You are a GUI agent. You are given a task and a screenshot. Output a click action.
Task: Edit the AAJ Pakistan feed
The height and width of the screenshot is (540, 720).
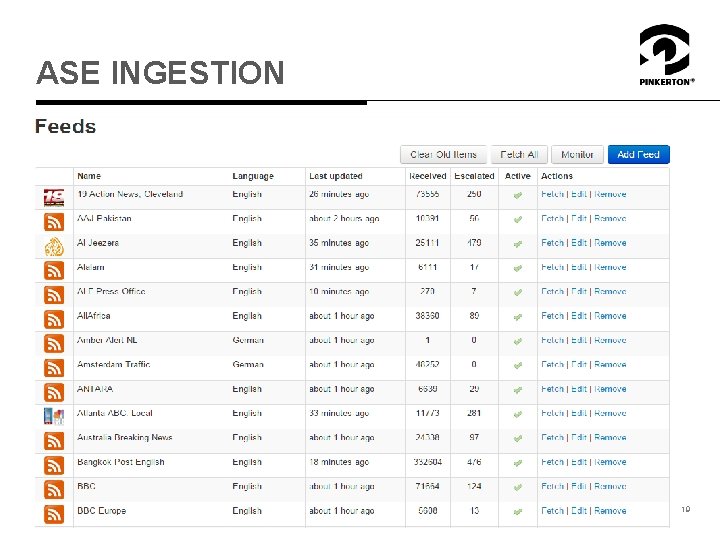[579, 219]
